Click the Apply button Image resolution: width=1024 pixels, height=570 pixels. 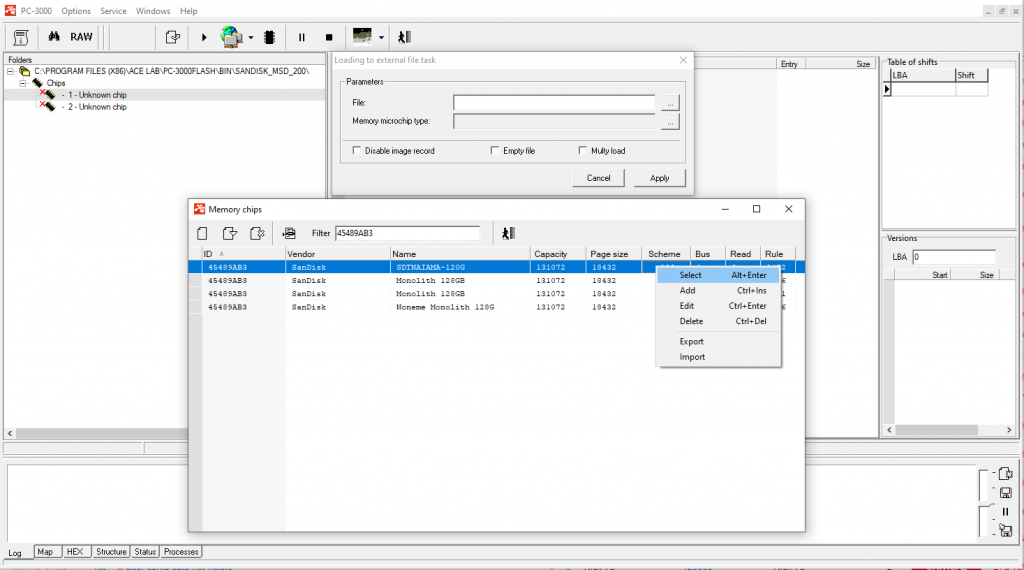point(659,178)
